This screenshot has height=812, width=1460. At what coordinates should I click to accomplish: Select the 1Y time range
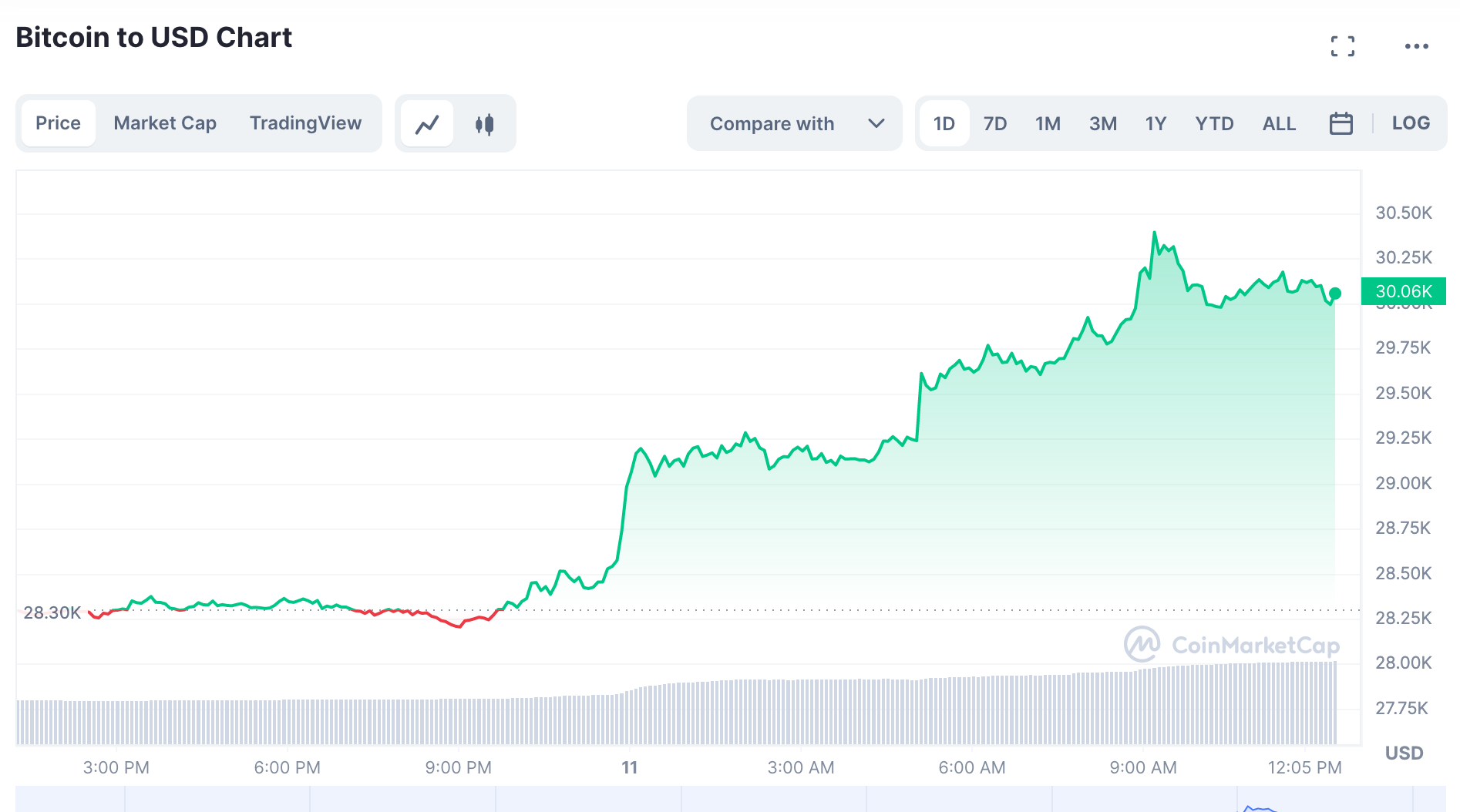click(1156, 123)
